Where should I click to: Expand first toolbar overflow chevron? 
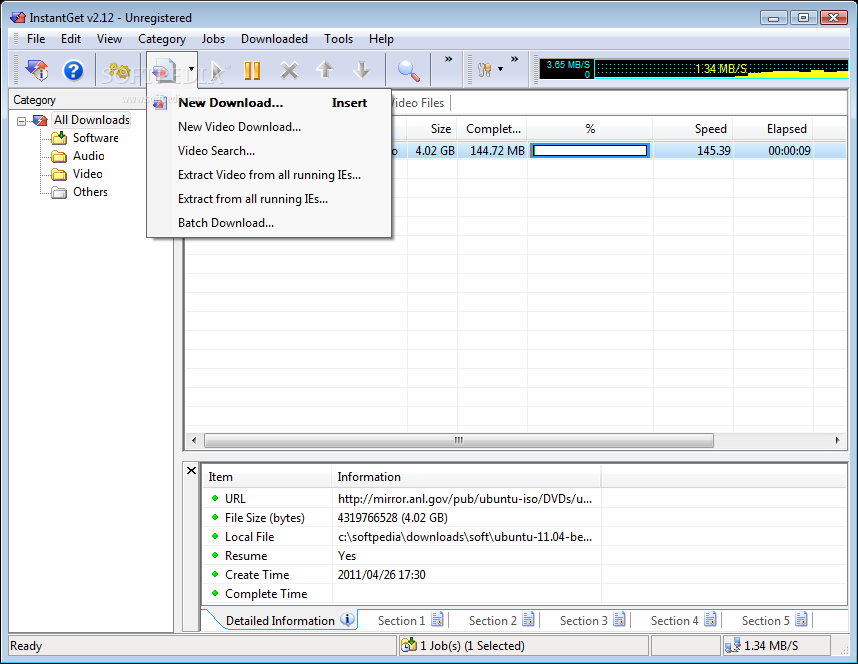tap(448, 59)
